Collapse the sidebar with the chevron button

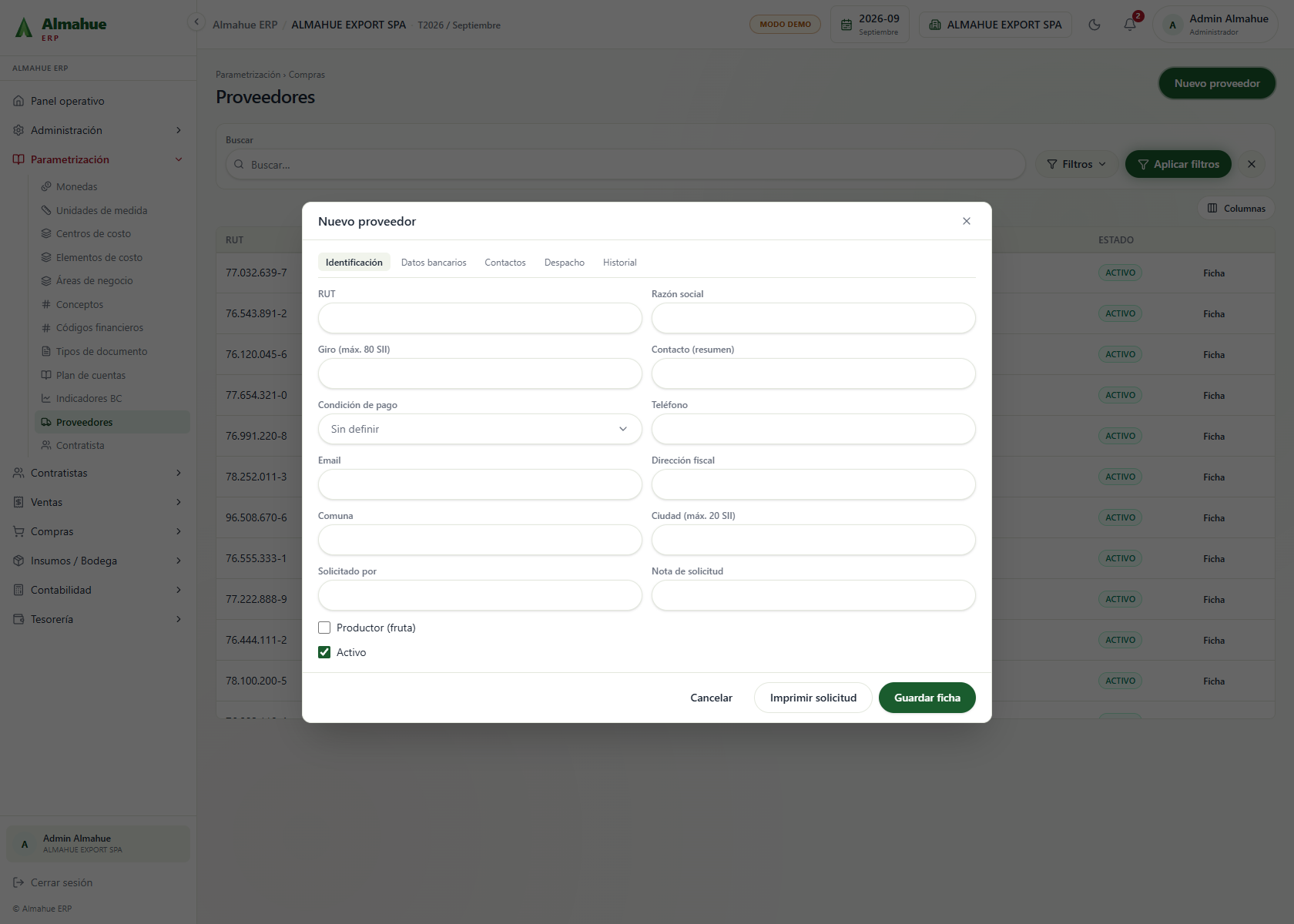click(196, 22)
